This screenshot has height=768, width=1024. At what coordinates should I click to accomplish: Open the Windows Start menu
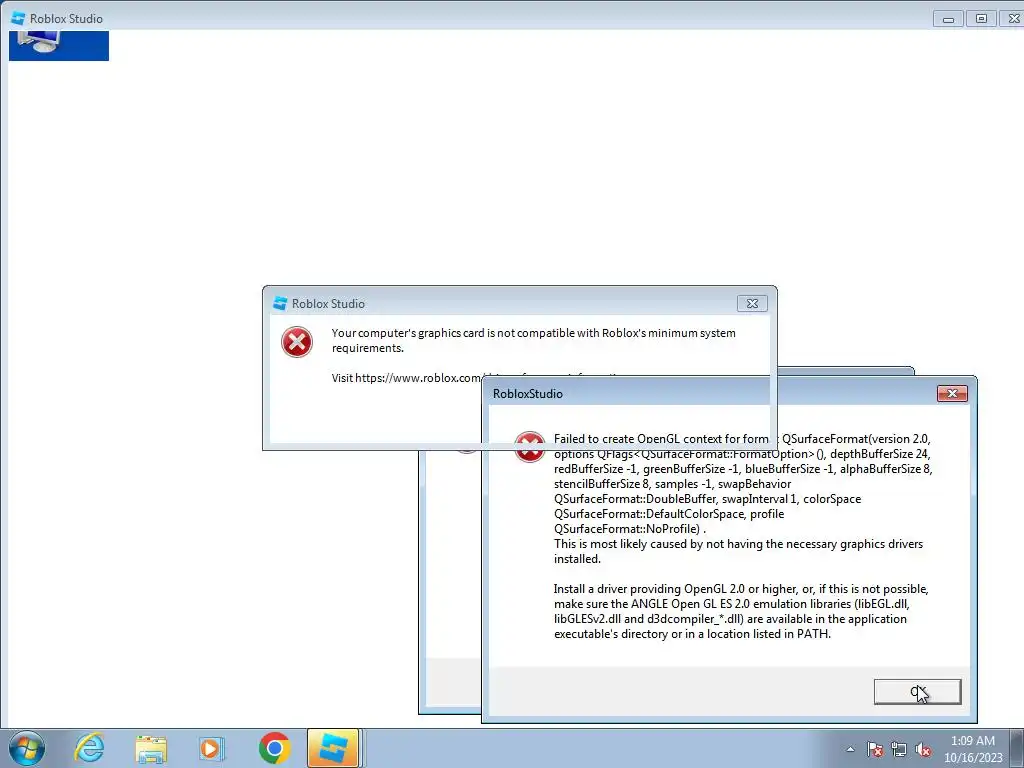(26, 748)
